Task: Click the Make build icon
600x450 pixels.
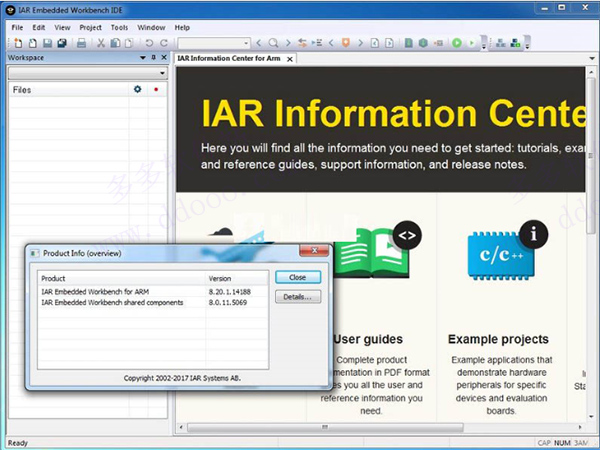Action: [423, 43]
